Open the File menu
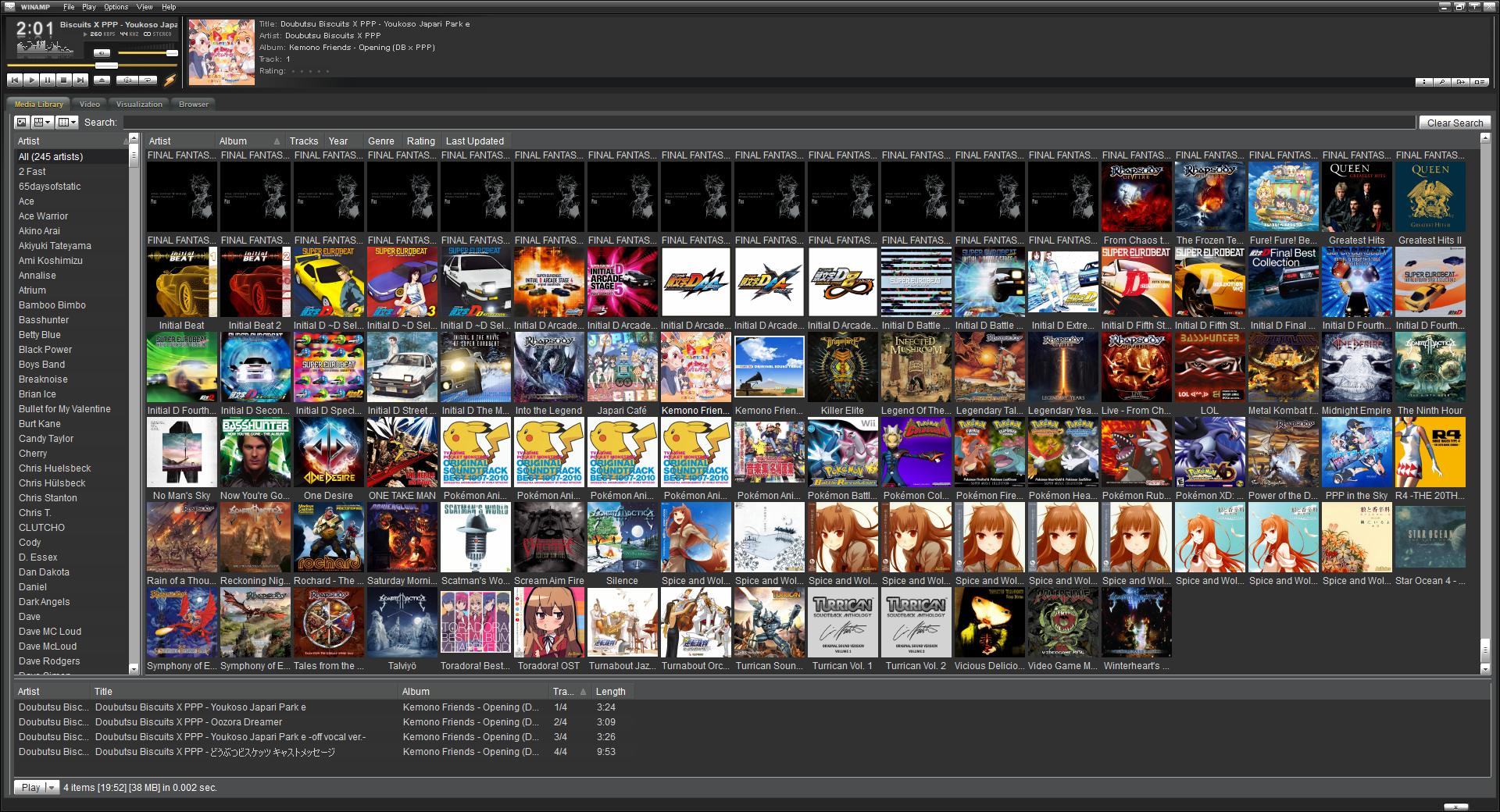This screenshot has width=1500, height=812. pyautogui.click(x=69, y=7)
